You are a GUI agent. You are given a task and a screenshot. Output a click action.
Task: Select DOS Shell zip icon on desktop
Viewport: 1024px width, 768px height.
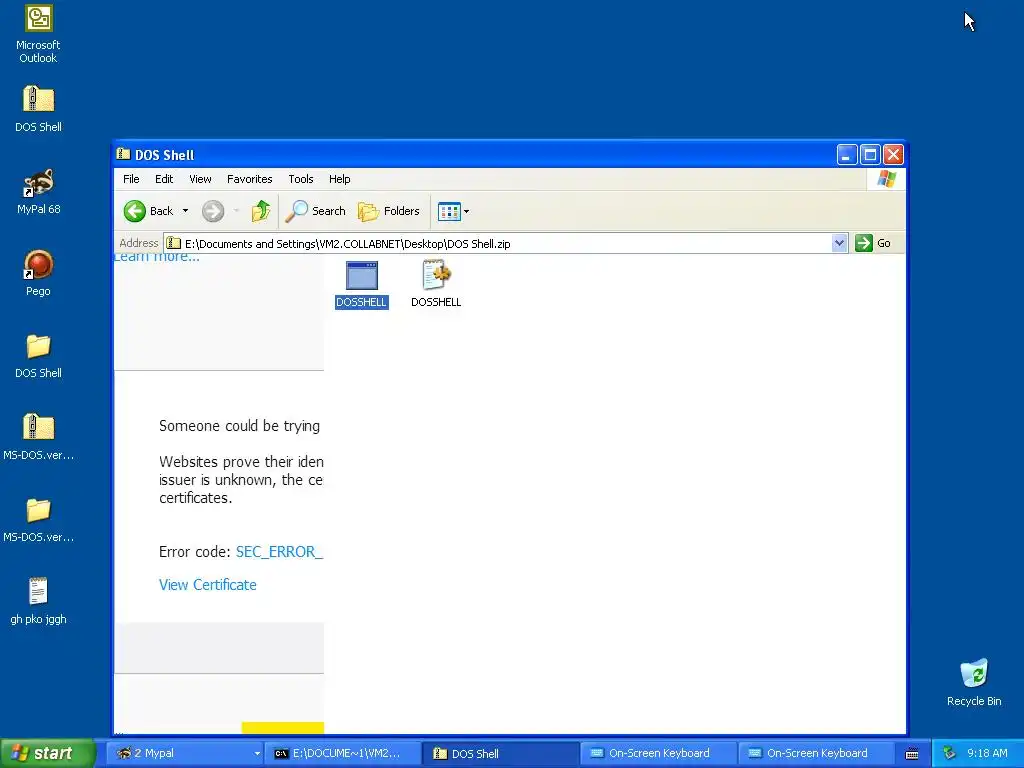click(x=38, y=109)
